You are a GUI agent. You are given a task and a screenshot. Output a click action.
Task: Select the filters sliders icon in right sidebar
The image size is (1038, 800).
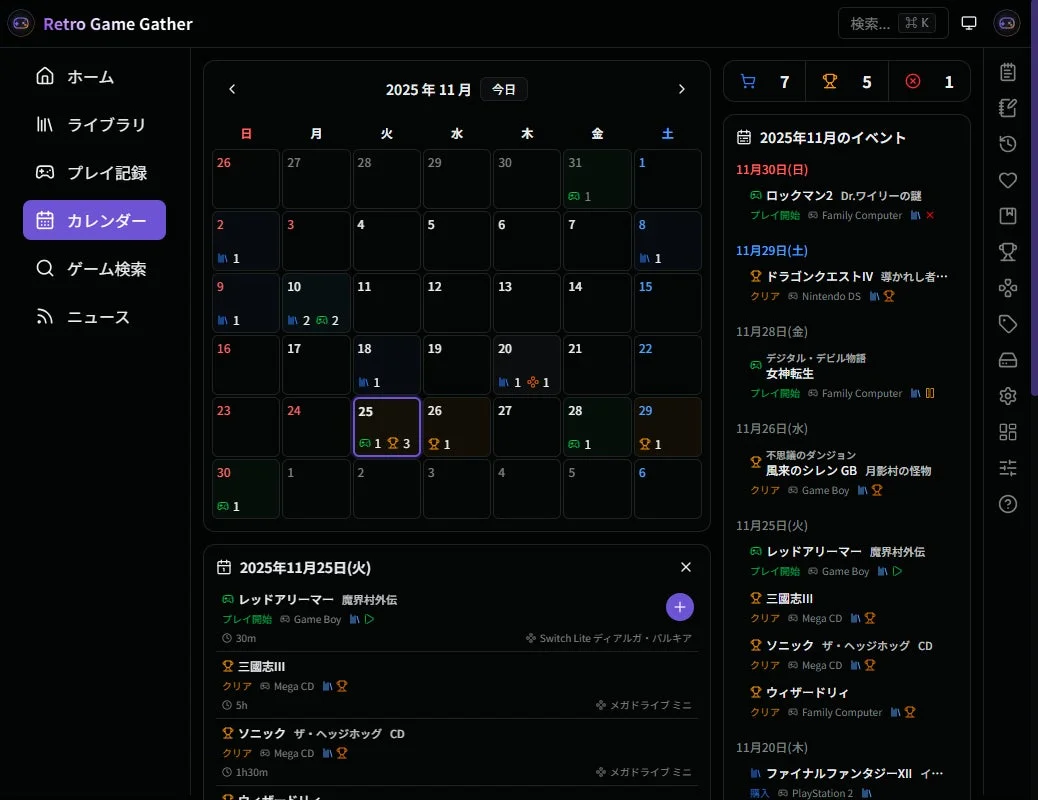1007,467
